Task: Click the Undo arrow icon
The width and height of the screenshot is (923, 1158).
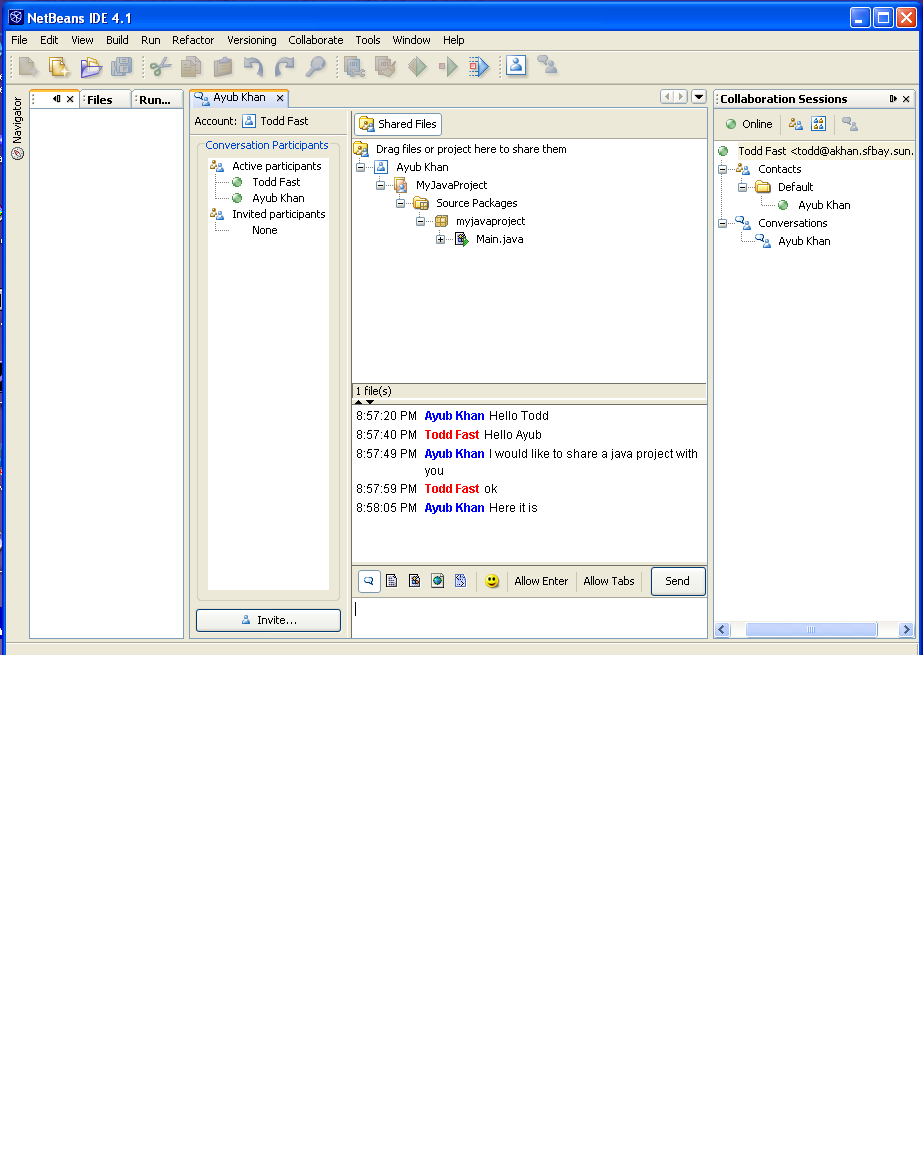Action: (253, 67)
